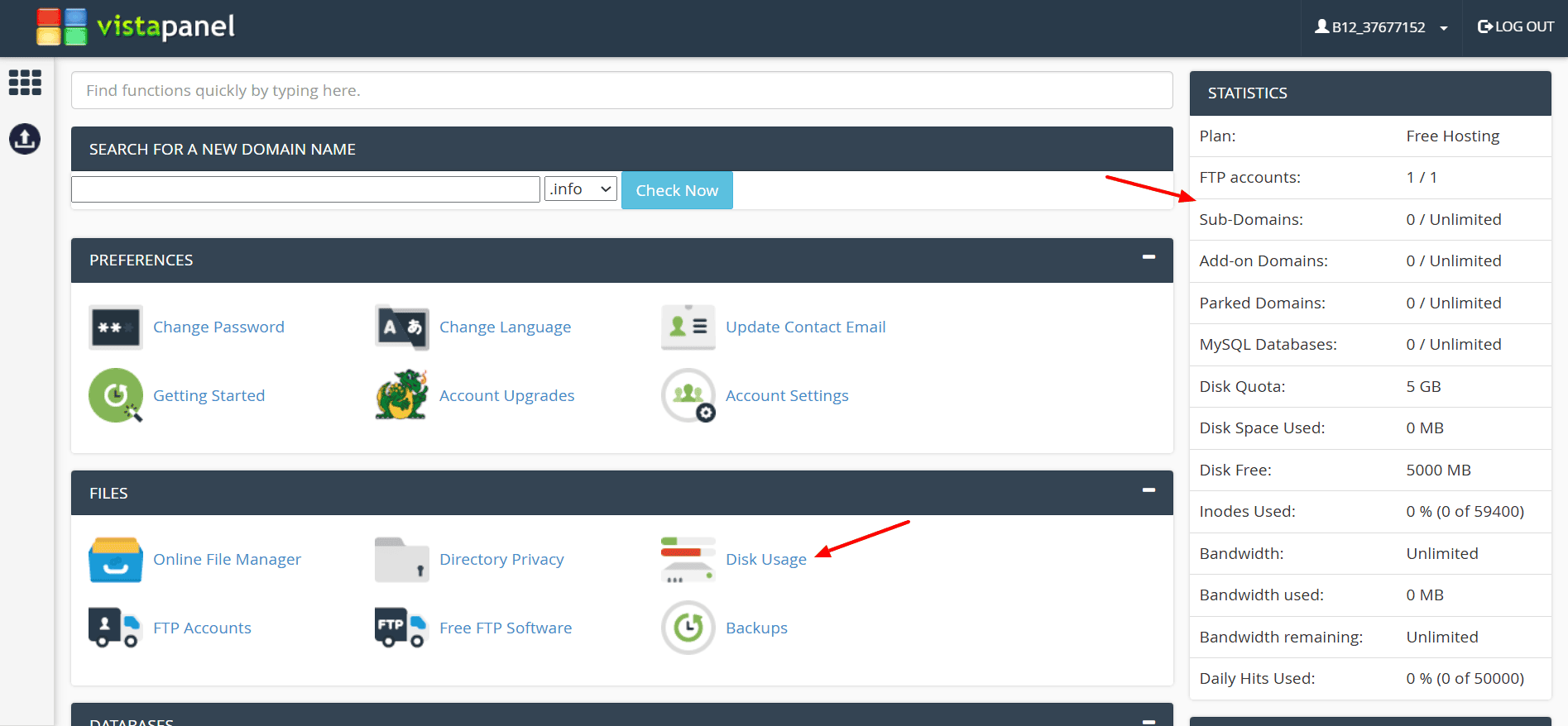The image size is (1568, 726).
Task: Open the Directory Privacy link
Action: click(501, 560)
